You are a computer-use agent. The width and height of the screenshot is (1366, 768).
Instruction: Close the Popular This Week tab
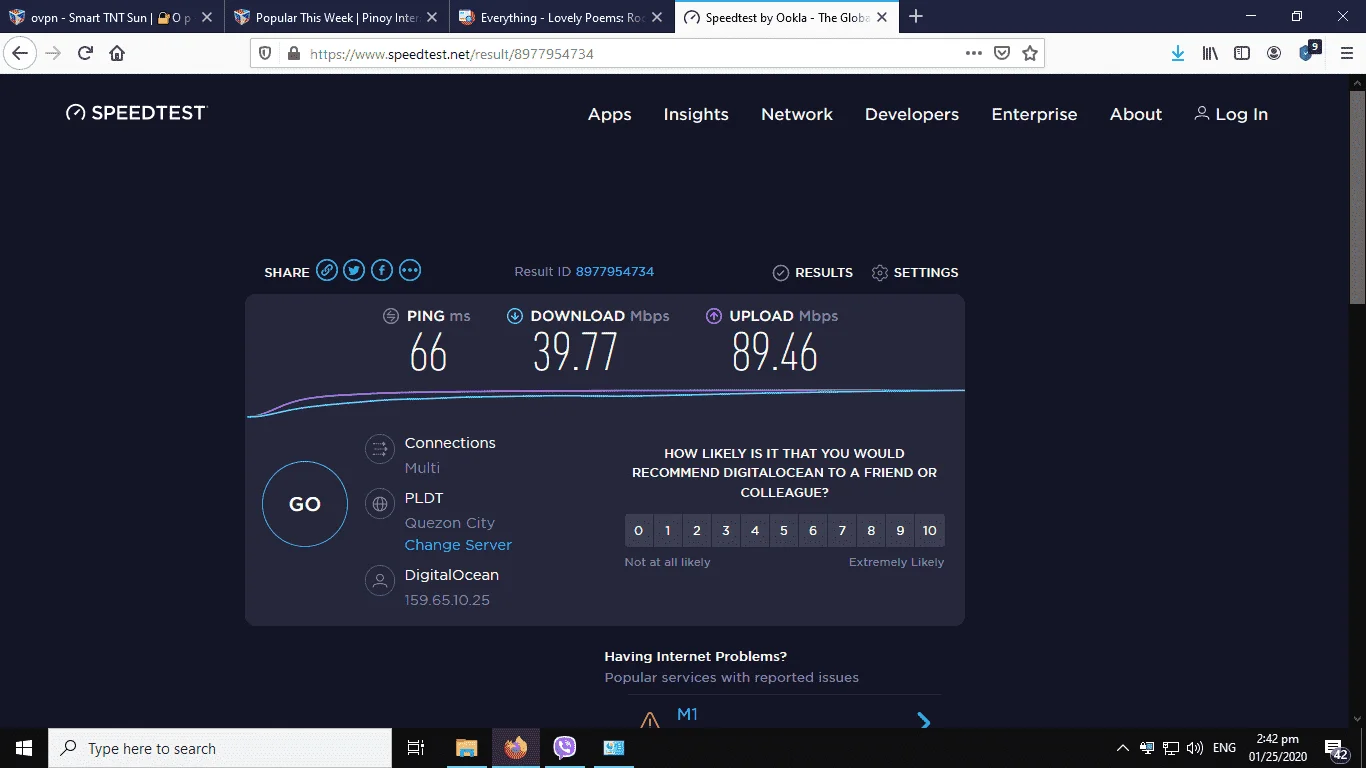(433, 17)
